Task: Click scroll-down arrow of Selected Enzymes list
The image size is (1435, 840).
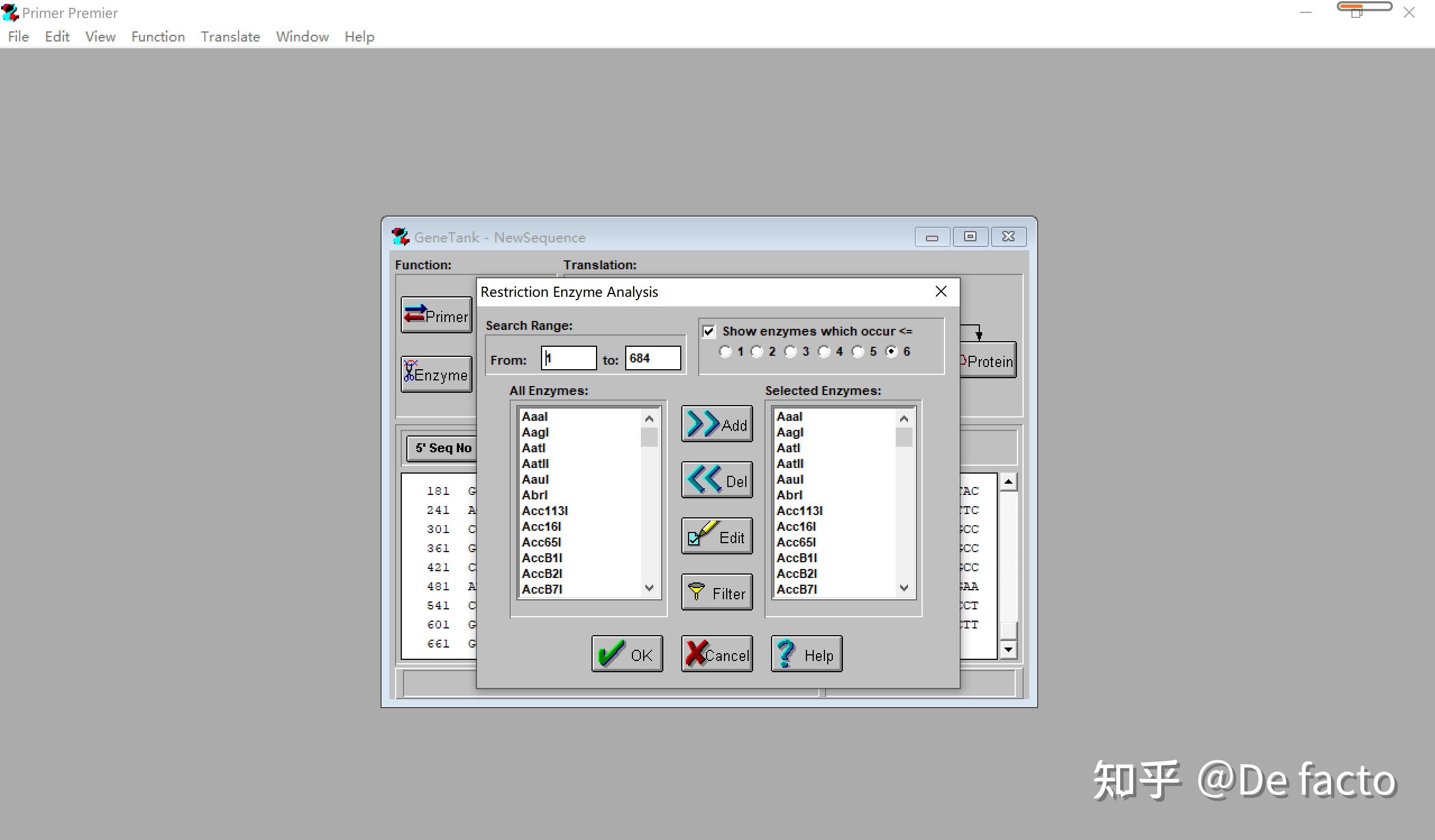Action: (904, 587)
